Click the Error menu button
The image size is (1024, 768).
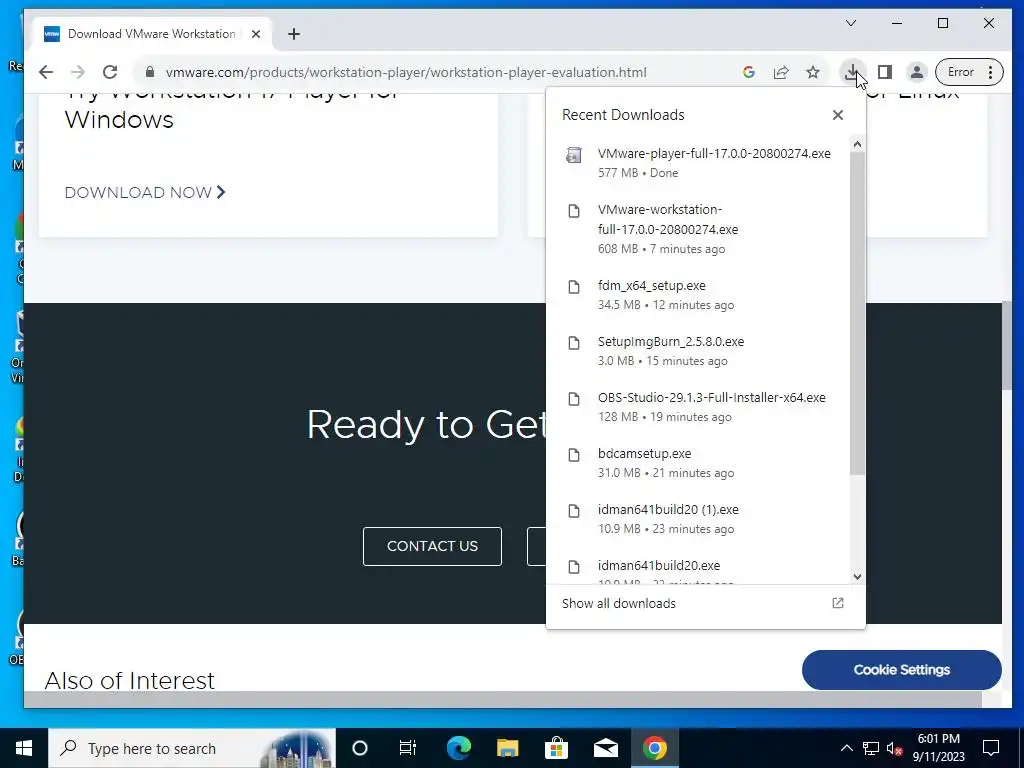969,72
